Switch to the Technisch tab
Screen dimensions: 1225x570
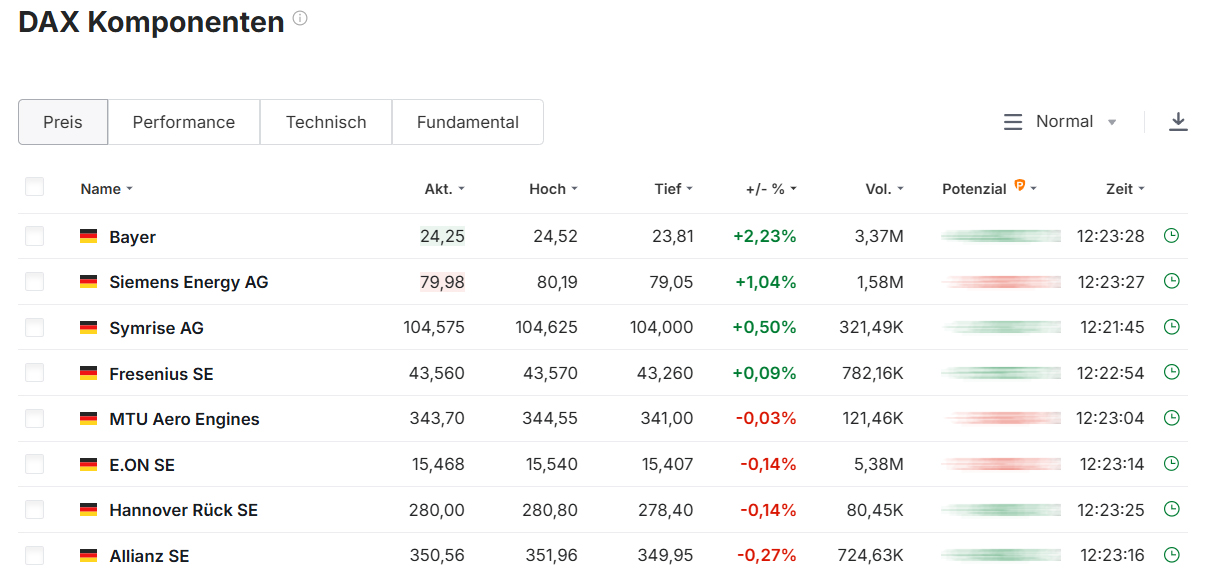[326, 122]
